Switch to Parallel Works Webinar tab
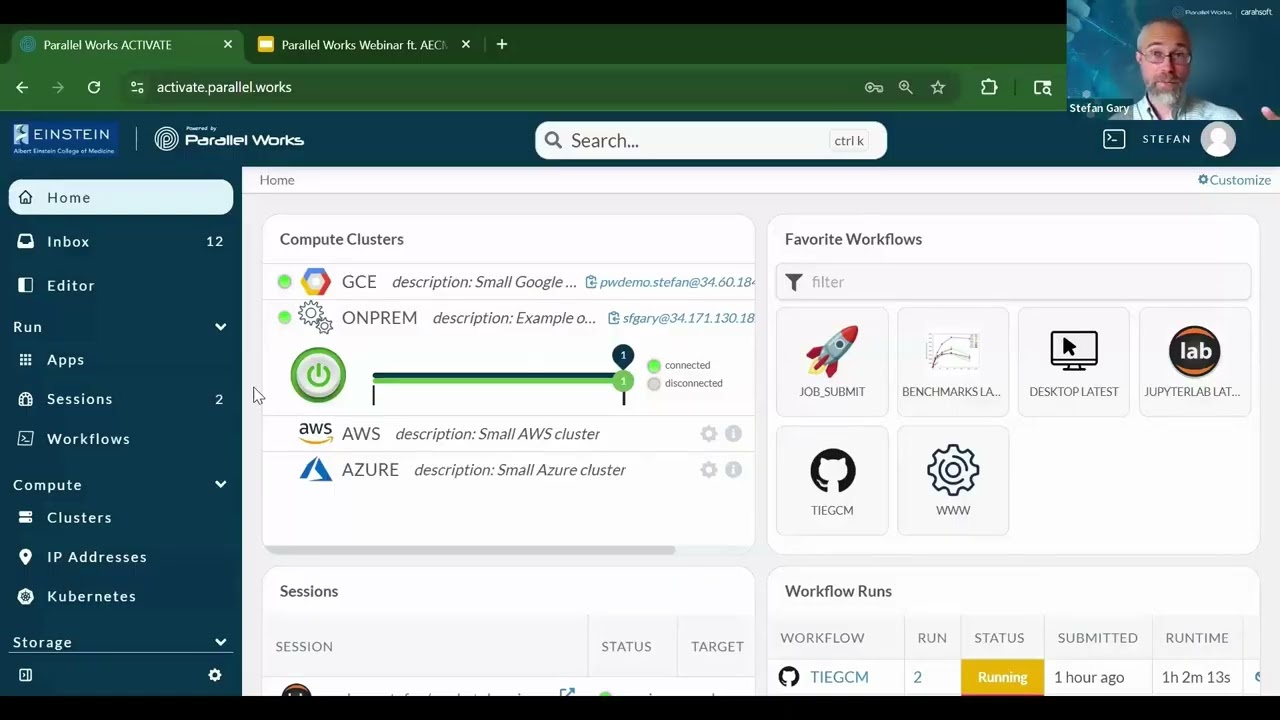1280x720 pixels. click(364, 45)
